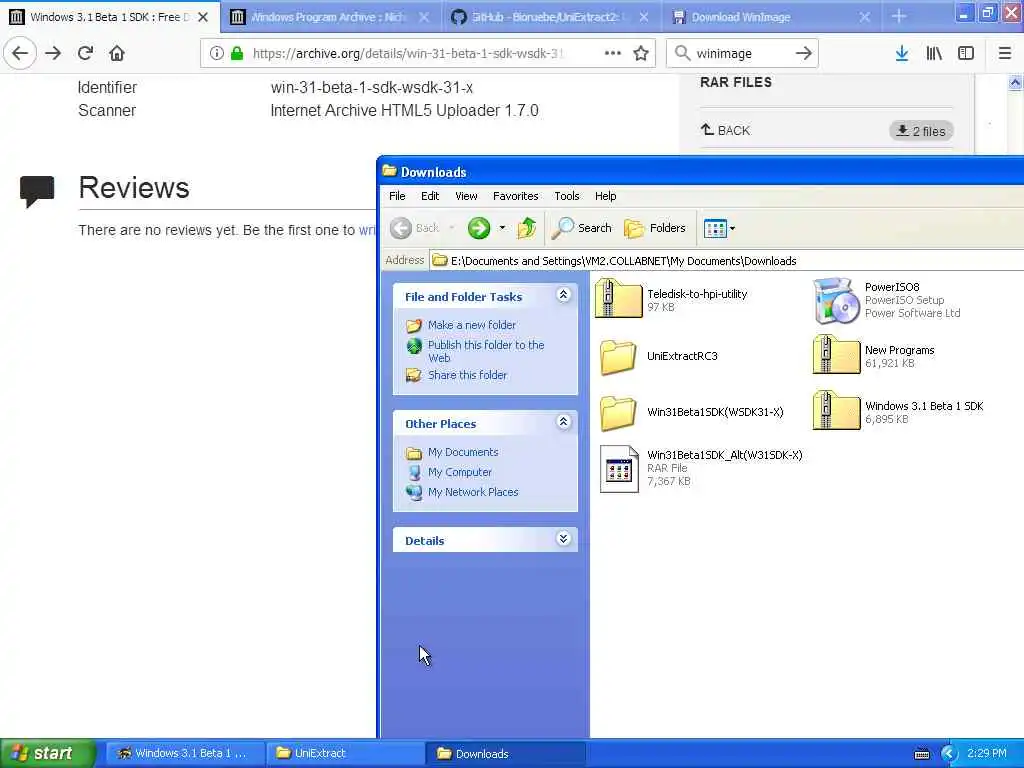
Task: Toggle Firefox sidebar icon
Action: (x=966, y=53)
